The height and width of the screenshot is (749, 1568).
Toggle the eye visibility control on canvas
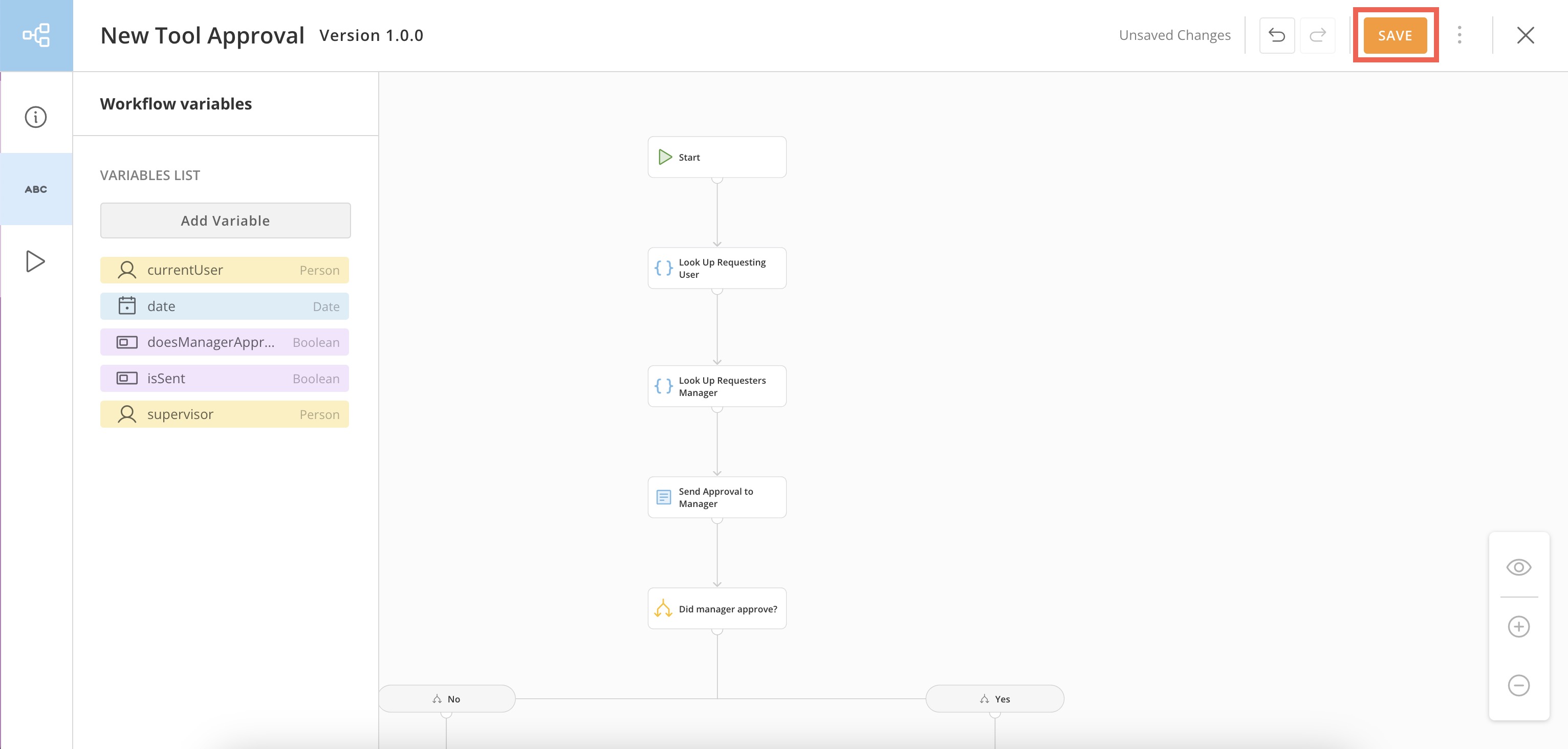pos(1519,567)
